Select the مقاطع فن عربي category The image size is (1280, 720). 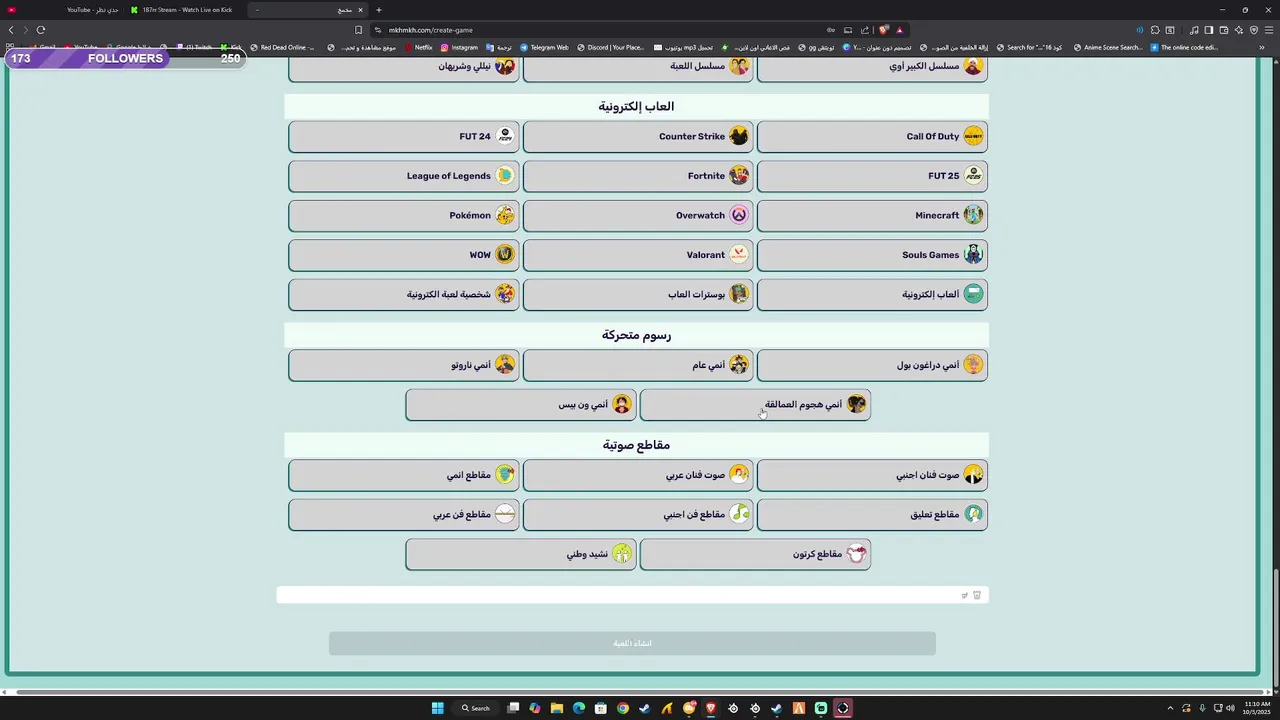click(x=404, y=515)
